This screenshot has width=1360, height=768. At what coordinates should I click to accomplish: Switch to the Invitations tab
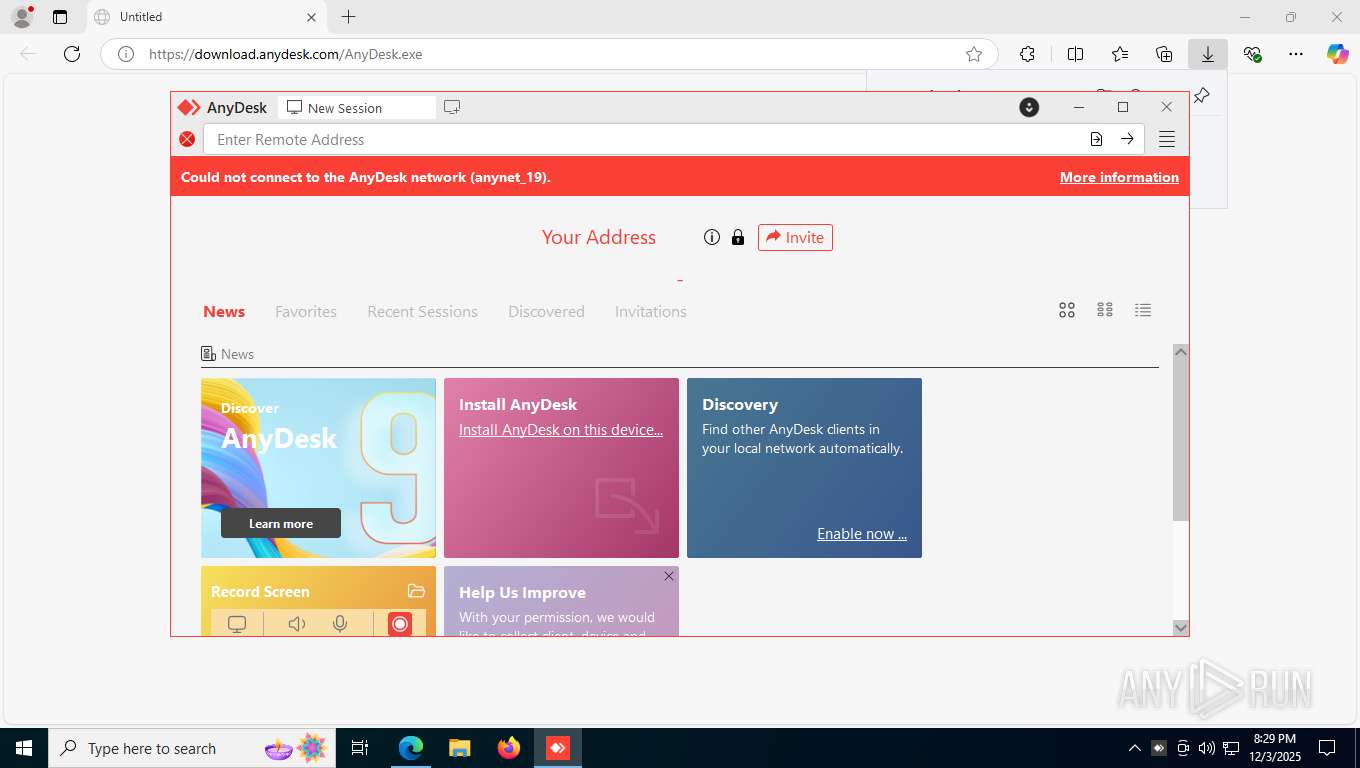click(651, 311)
